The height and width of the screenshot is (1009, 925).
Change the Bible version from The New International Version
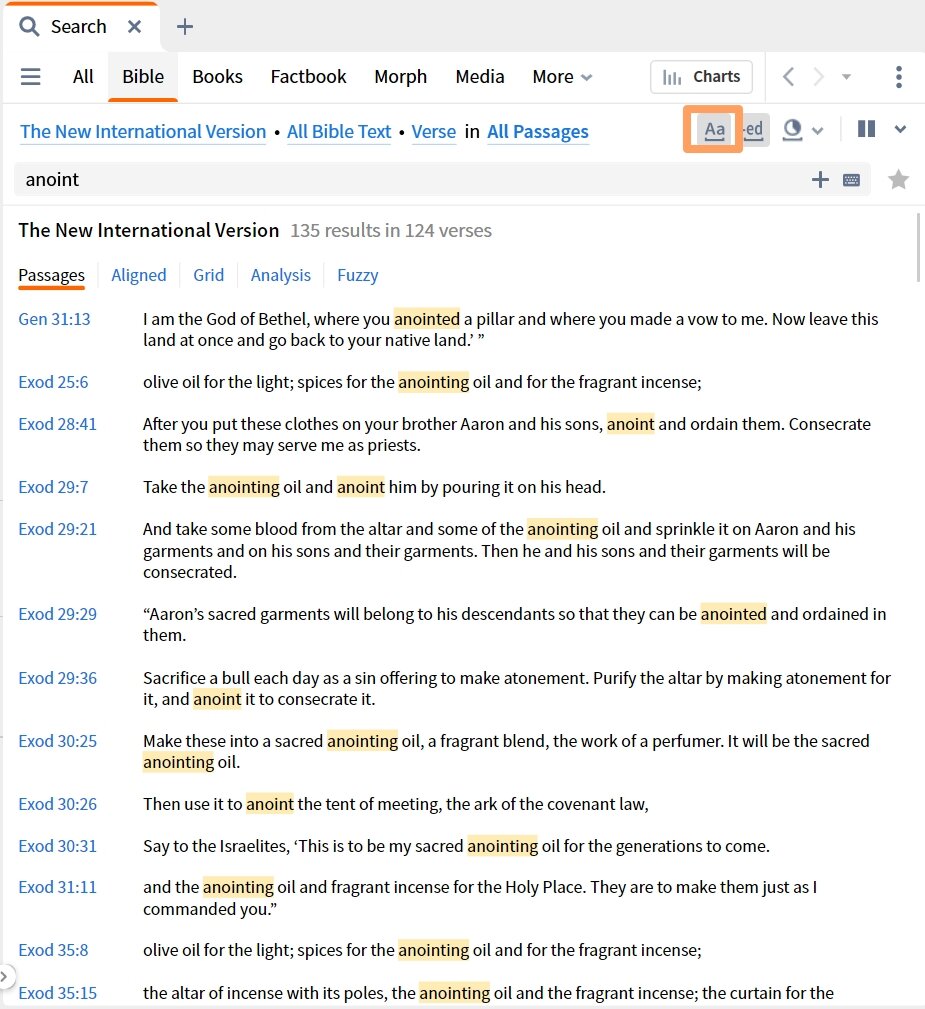[x=143, y=131]
